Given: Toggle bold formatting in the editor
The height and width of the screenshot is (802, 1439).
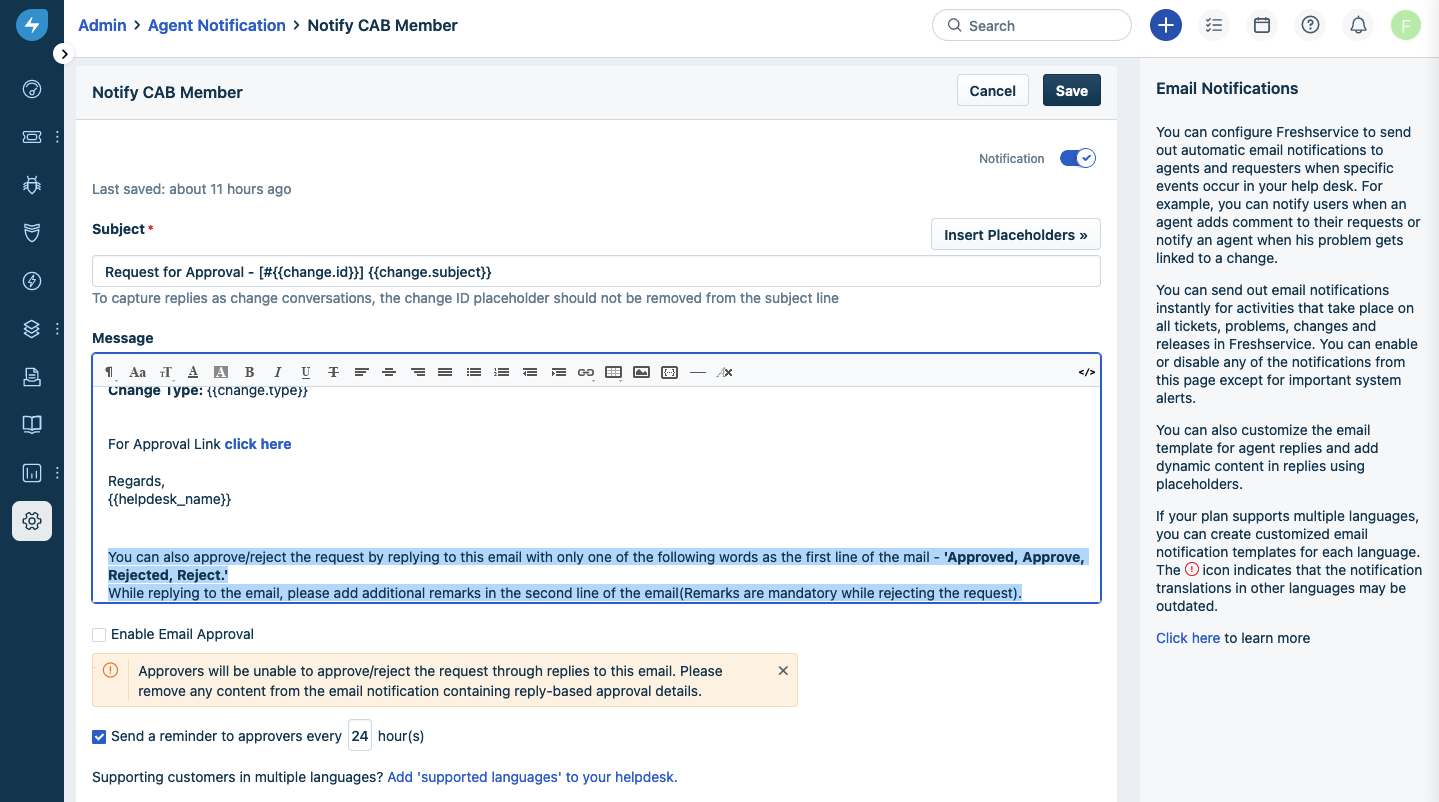Looking at the screenshot, I should [249, 372].
